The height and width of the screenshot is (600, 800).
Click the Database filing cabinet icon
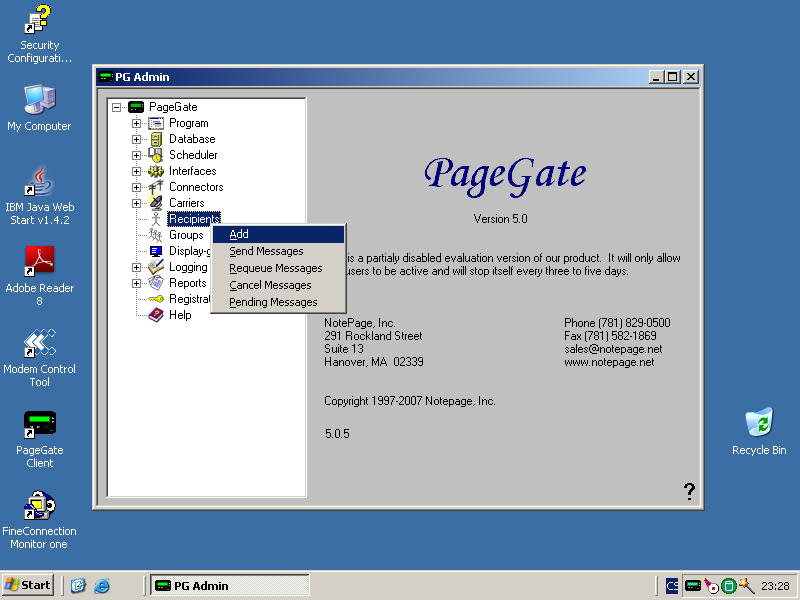[x=156, y=139]
